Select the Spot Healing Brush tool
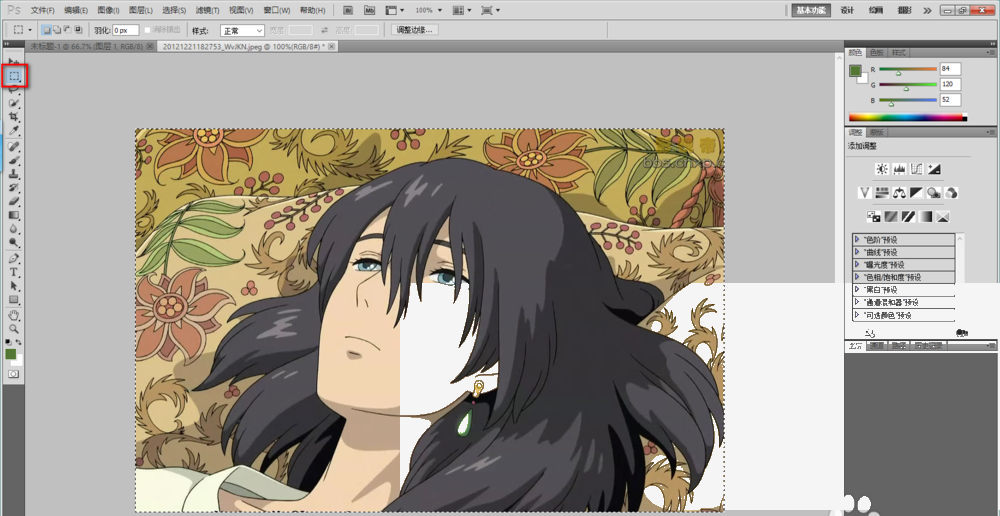Screen dimensions: 1000x516 click(x=14, y=147)
